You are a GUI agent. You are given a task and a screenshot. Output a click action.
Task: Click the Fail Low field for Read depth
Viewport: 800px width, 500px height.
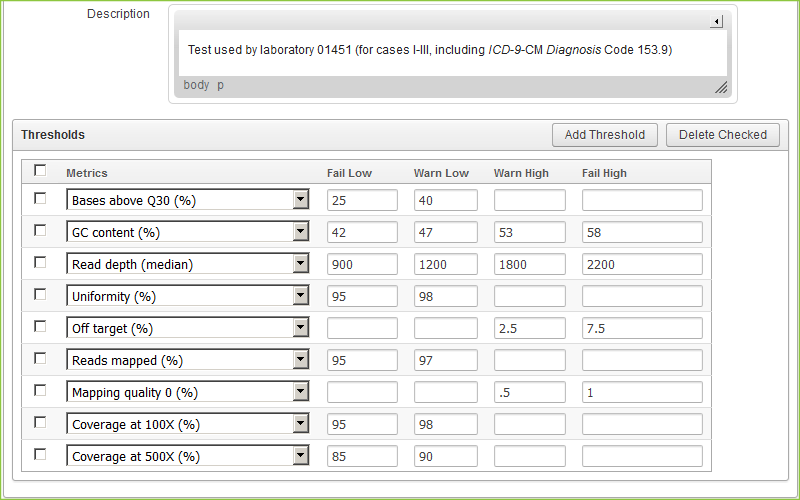click(362, 264)
